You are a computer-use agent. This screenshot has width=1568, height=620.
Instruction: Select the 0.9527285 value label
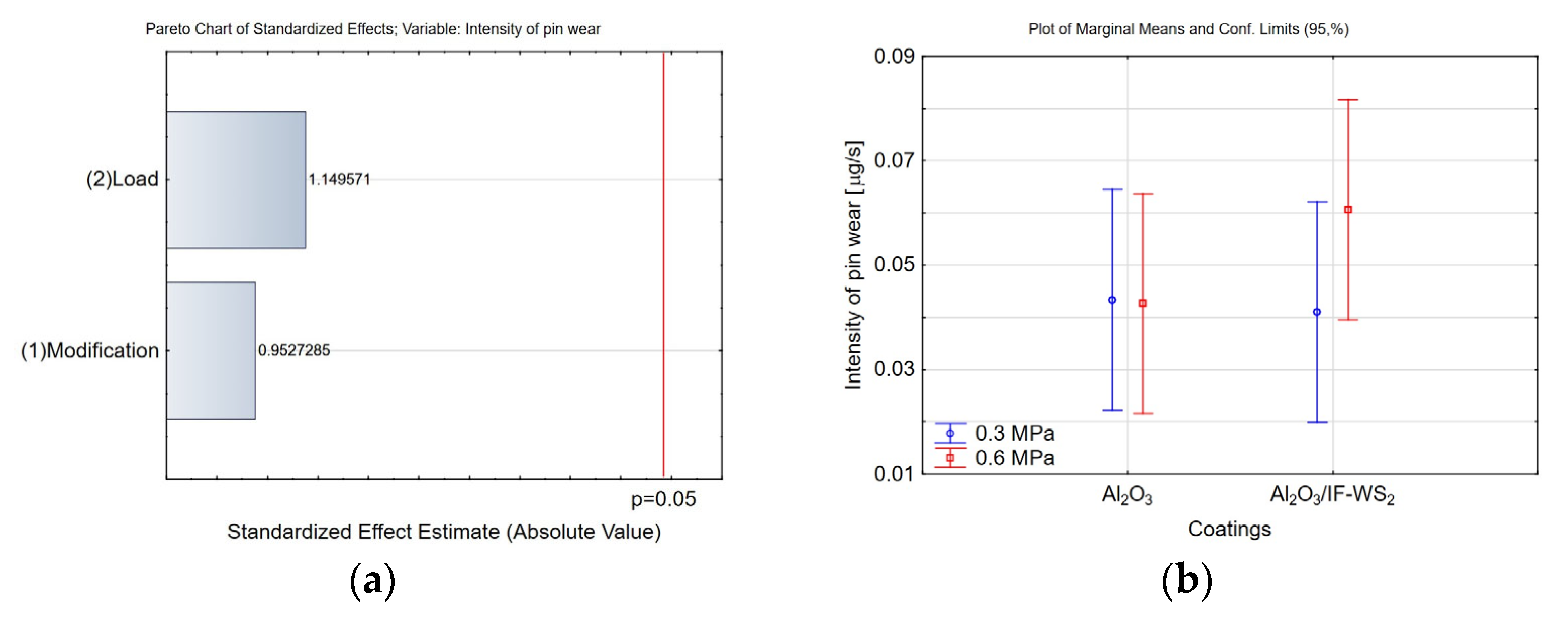point(294,350)
